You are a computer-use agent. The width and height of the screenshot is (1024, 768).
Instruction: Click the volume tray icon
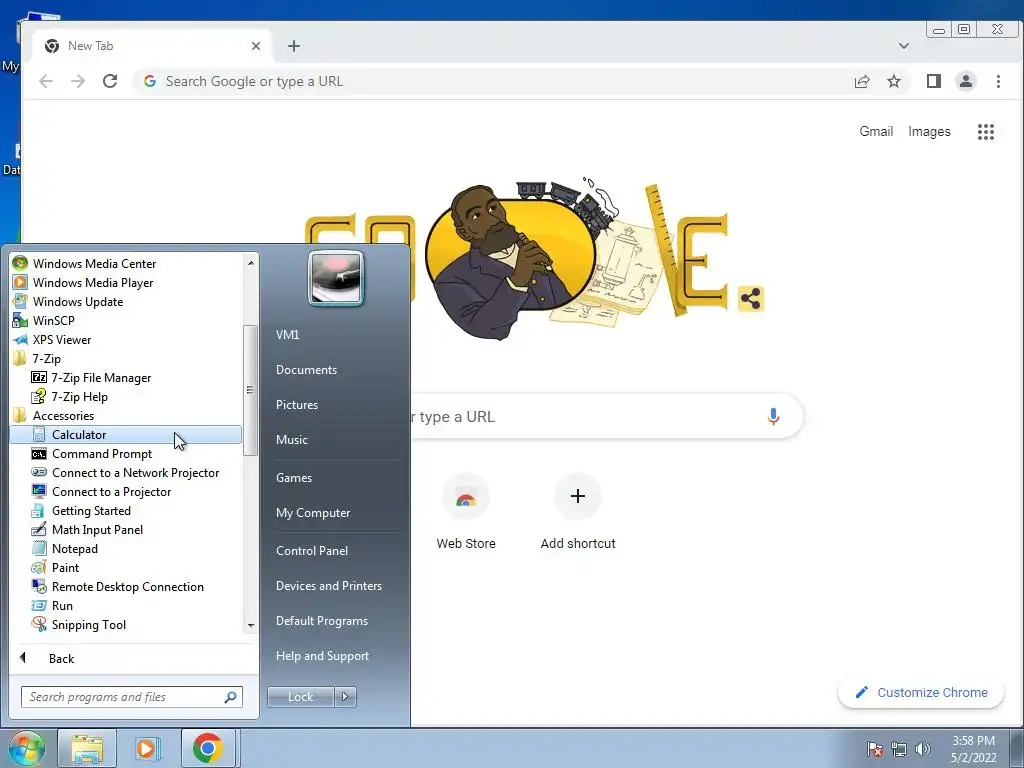tap(923, 748)
